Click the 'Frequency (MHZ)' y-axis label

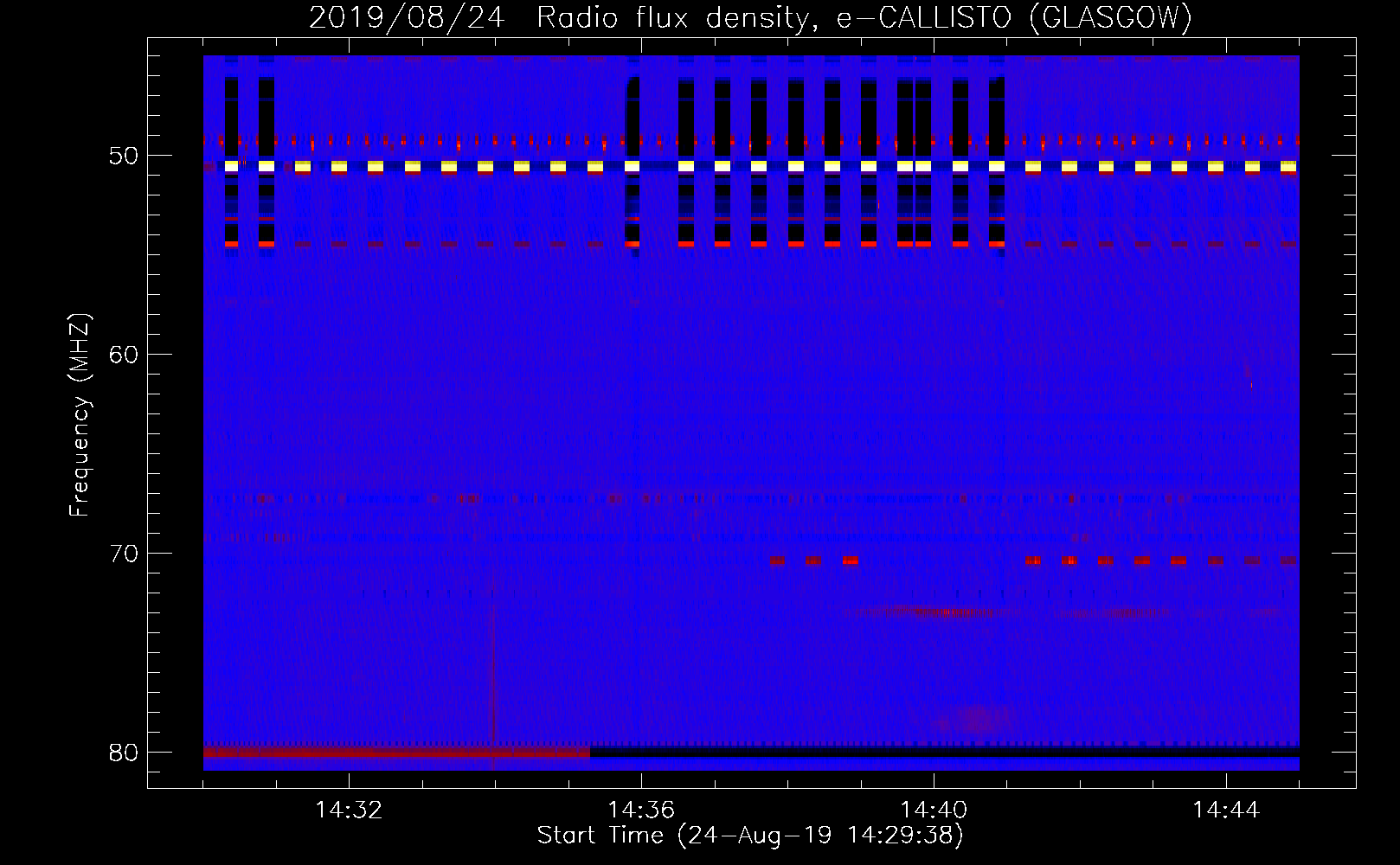point(79,415)
